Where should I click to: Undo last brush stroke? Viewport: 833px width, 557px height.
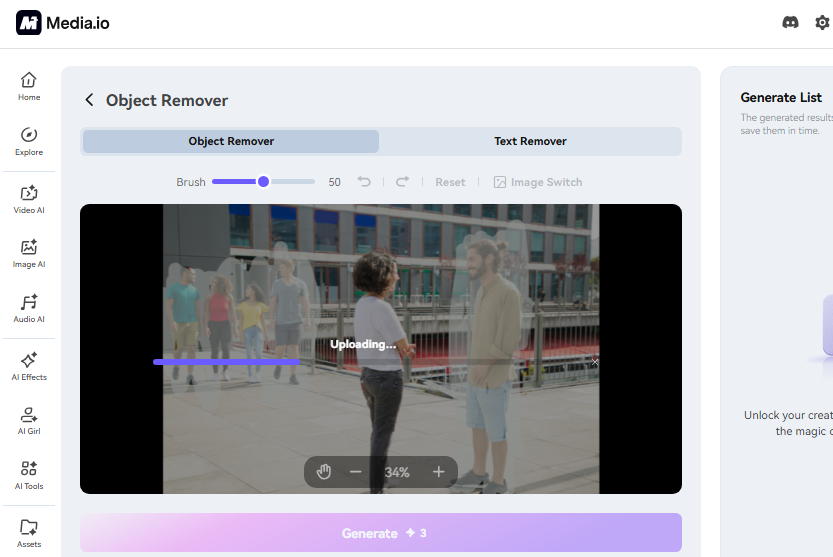364,182
